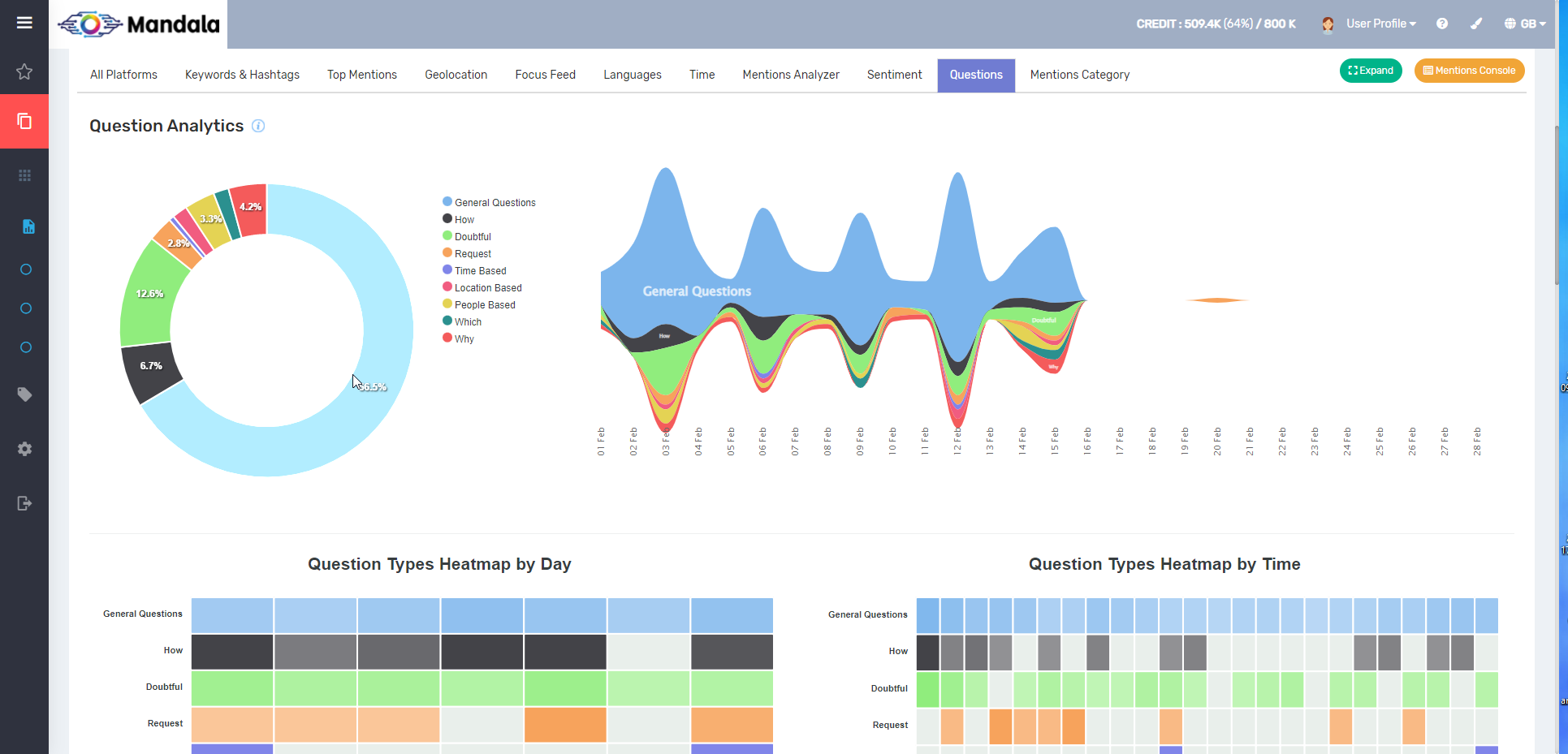Expand the GB language selector
Image resolution: width=1568 pixels, height=754 pixels.
(x=1525, y=24)
